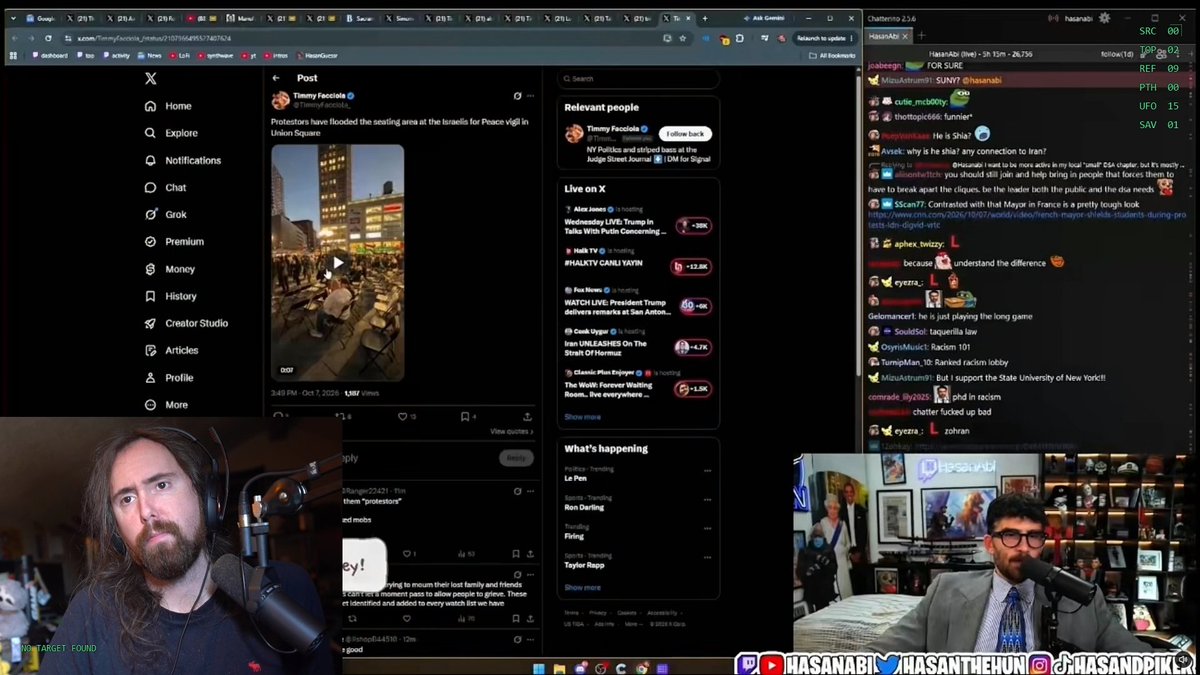Open Chat in X sidebar
The width and height of the screenshot is (1200, 675).
(165, 187)
